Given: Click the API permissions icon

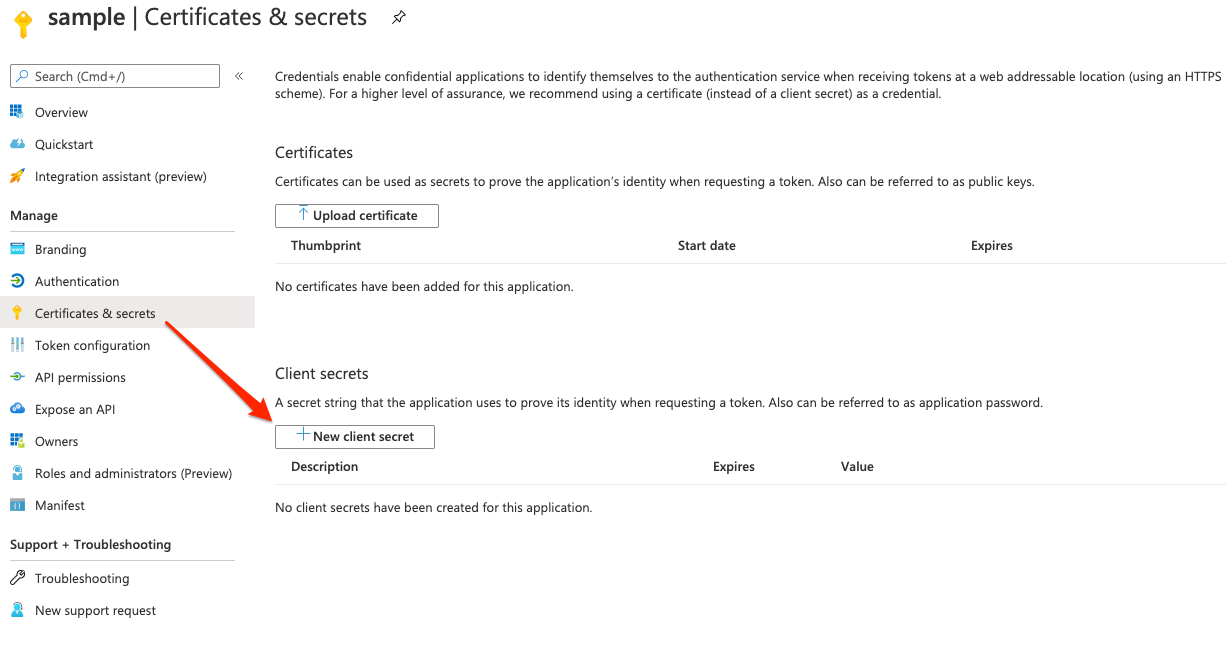Looking at the screenshot, I should coord(17,377).
